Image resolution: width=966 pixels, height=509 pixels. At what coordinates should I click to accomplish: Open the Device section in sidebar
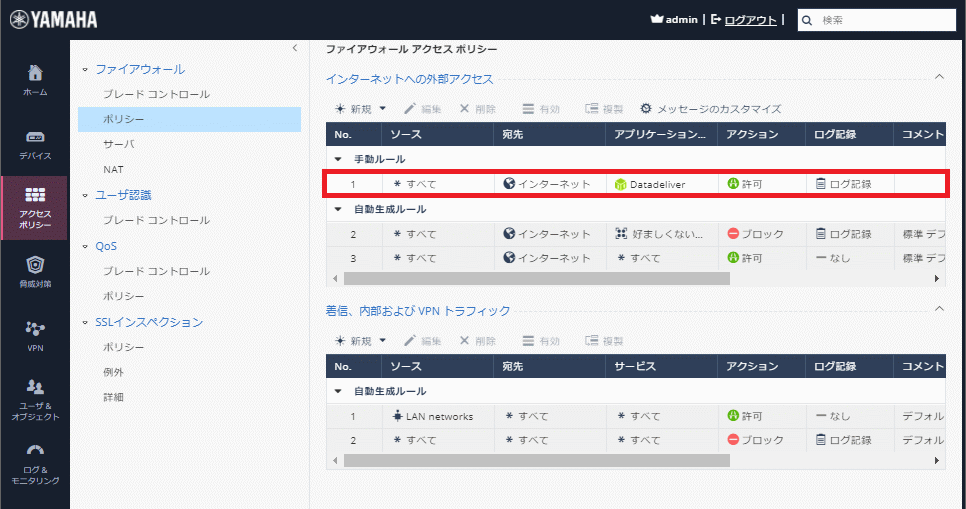click(x=35, y=144)
